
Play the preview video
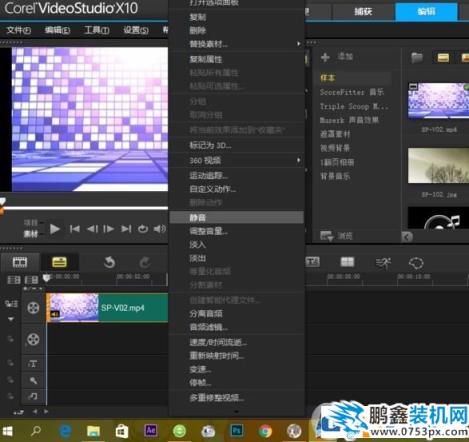coord(55,229)
